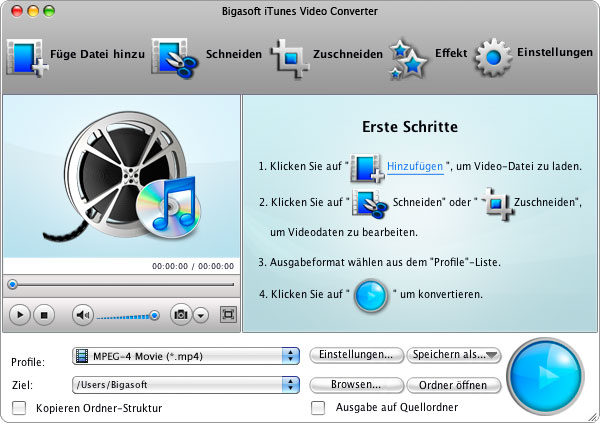Viewport: 600px width, 423px height.
Task: Open the Profile MPEG-4 Movie dropdown
Action: [186, 356]
